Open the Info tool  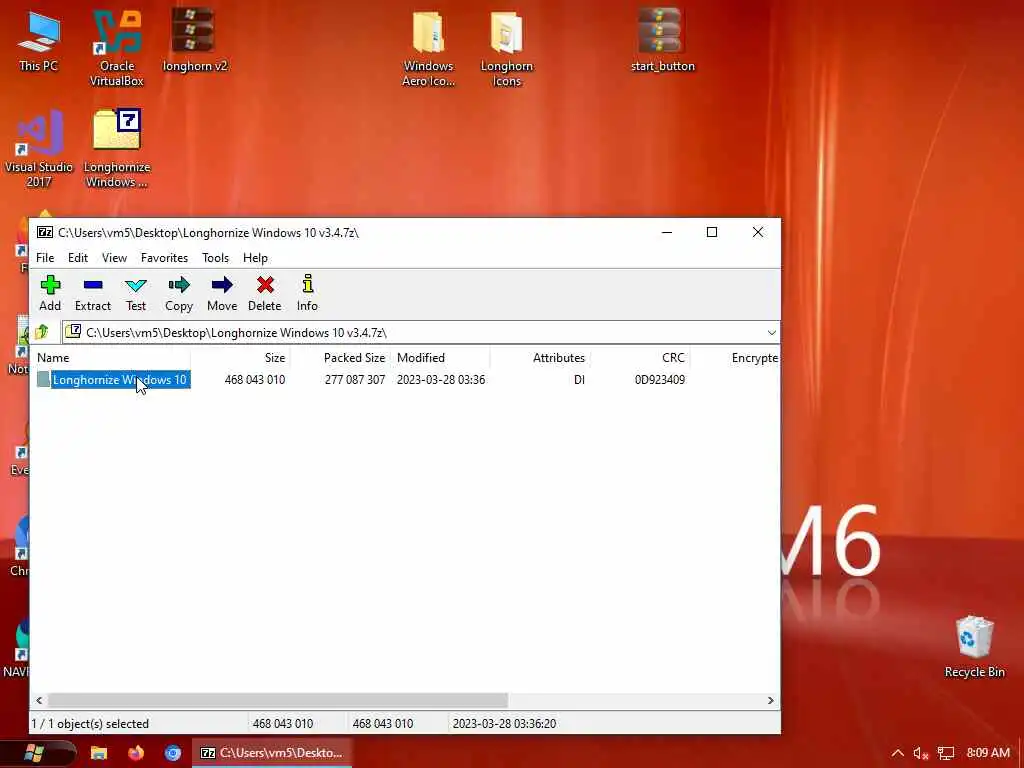(x=307, y=293)
